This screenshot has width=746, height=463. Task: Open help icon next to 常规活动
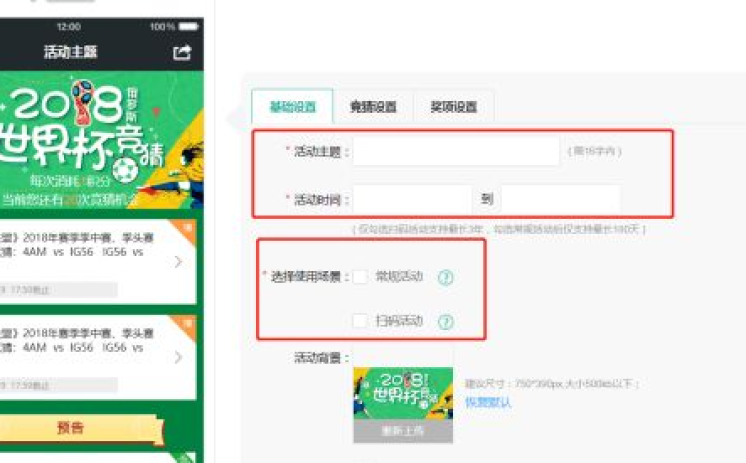tap(445, 277)
